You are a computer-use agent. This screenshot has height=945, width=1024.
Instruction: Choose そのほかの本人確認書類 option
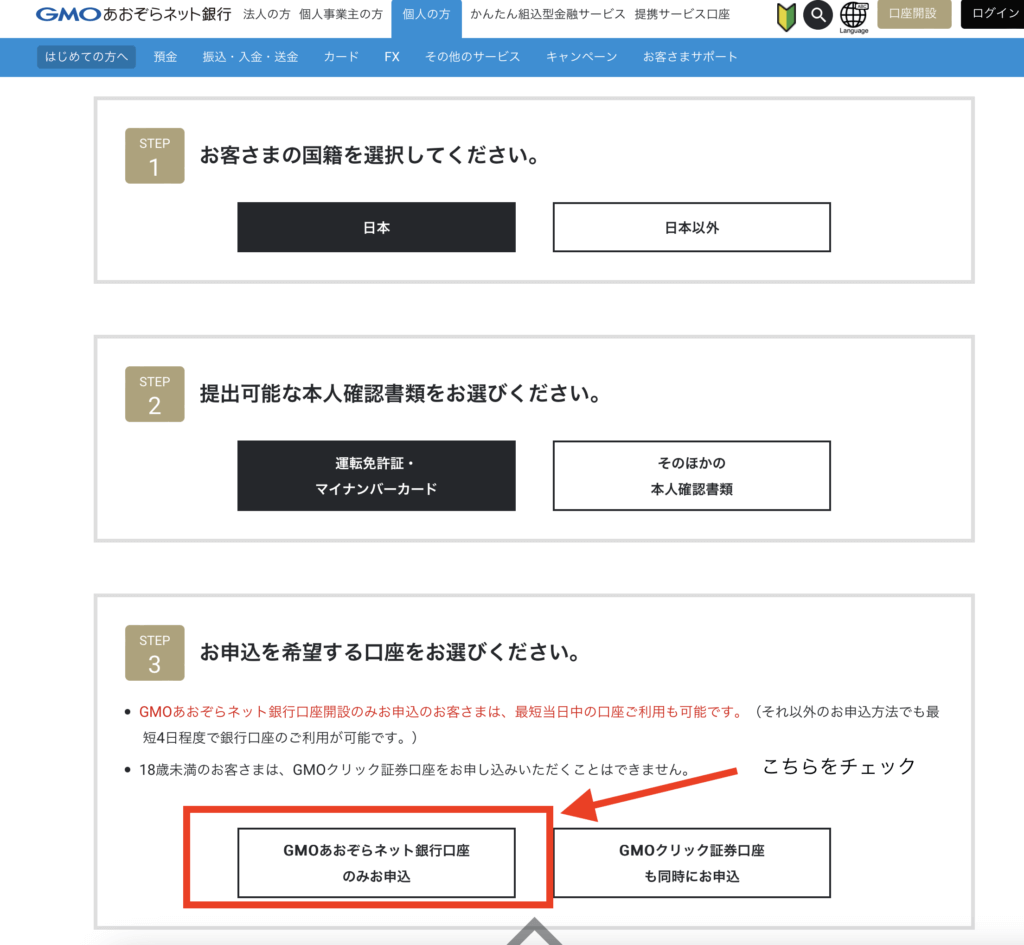[692, 475]
